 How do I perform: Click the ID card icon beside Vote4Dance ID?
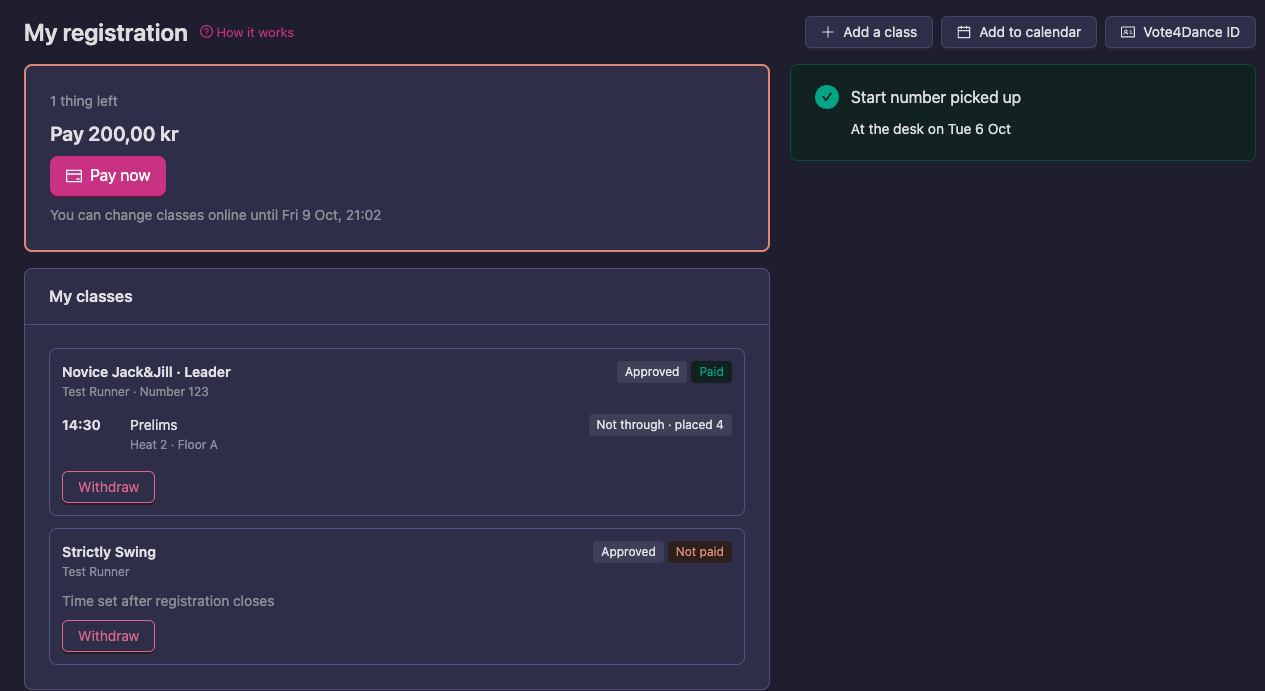pyautogui.click(x=1128, y=32)
